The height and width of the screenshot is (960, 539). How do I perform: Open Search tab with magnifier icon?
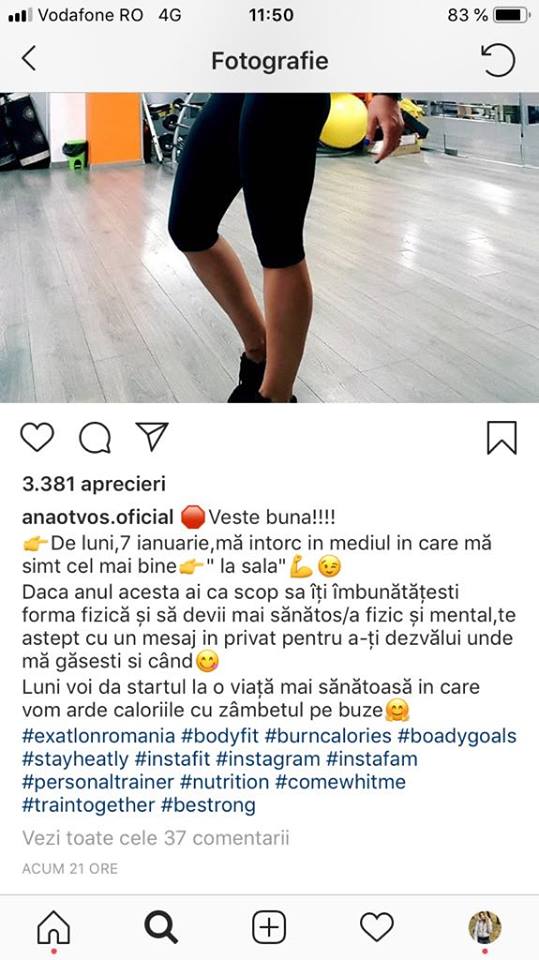[161, 927]
